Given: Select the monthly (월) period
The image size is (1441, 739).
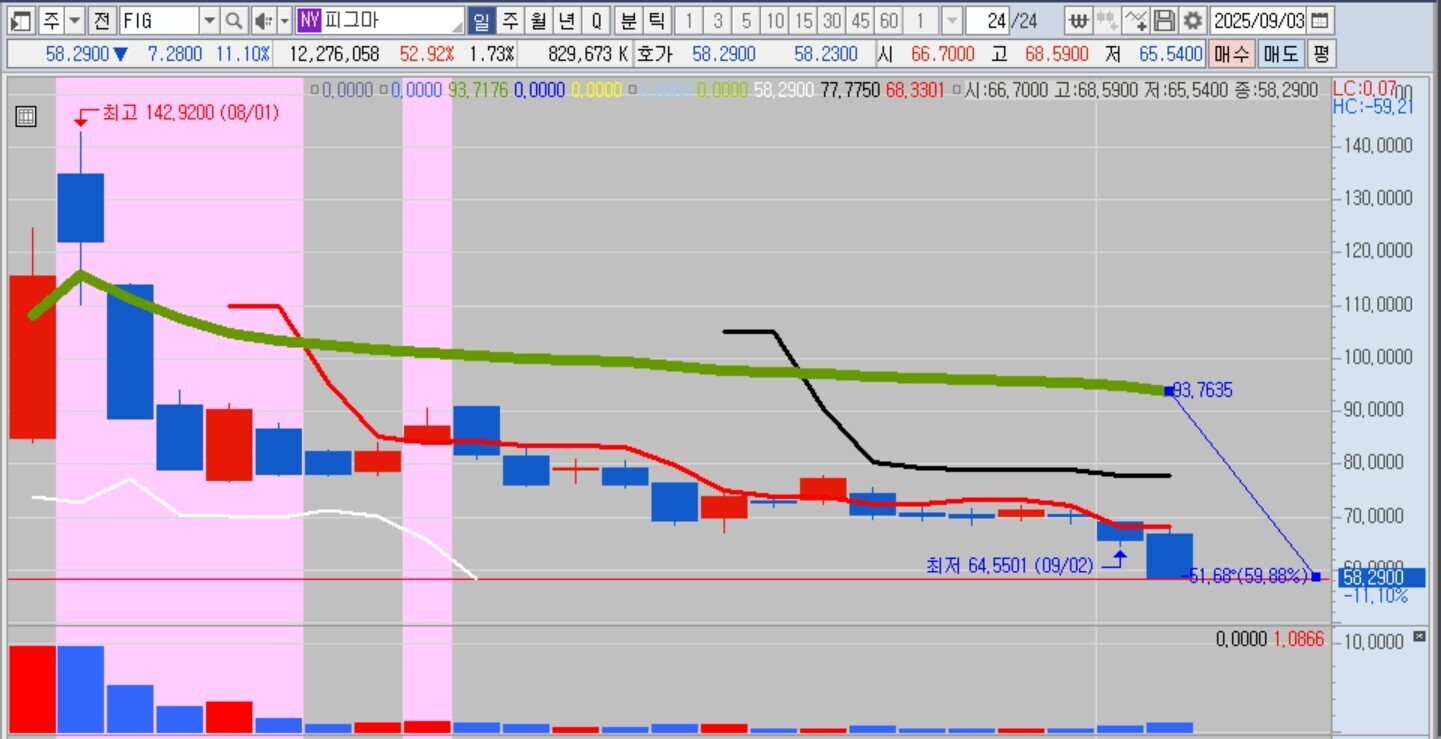Looking at the screenshot, I should tap(539, 20).
